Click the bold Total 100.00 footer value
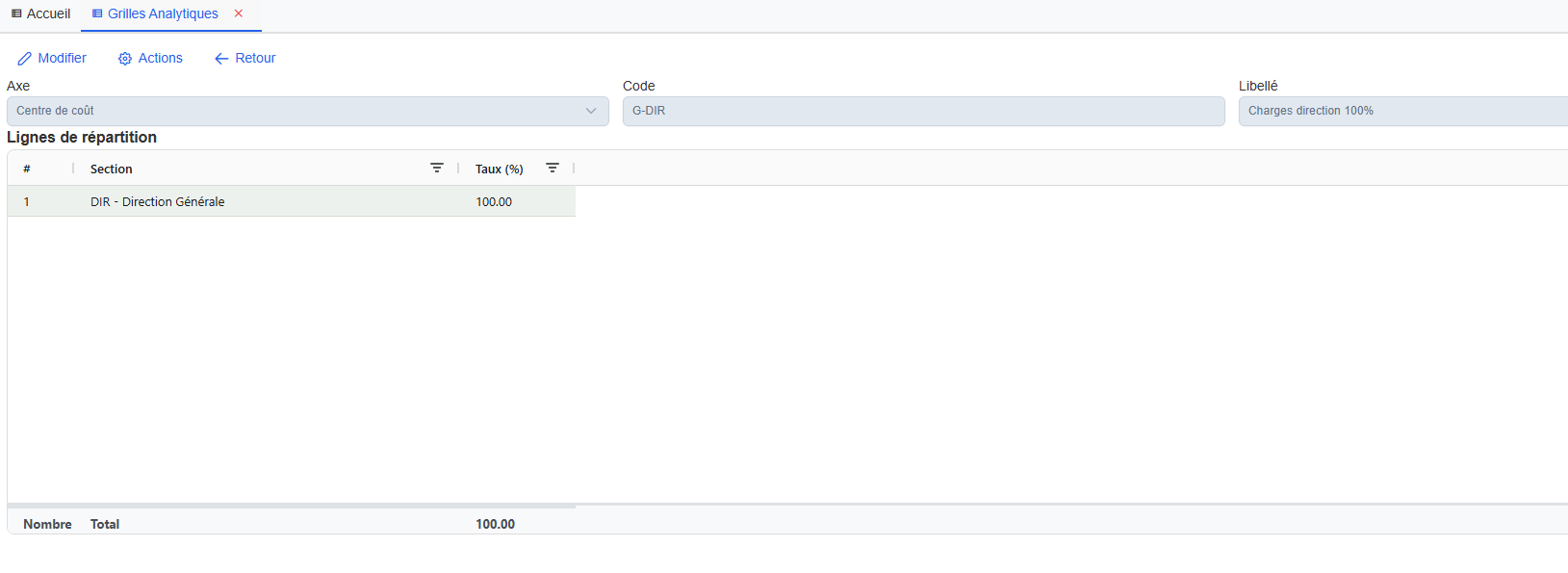1568x573 pixels. [x=495, y=524]
